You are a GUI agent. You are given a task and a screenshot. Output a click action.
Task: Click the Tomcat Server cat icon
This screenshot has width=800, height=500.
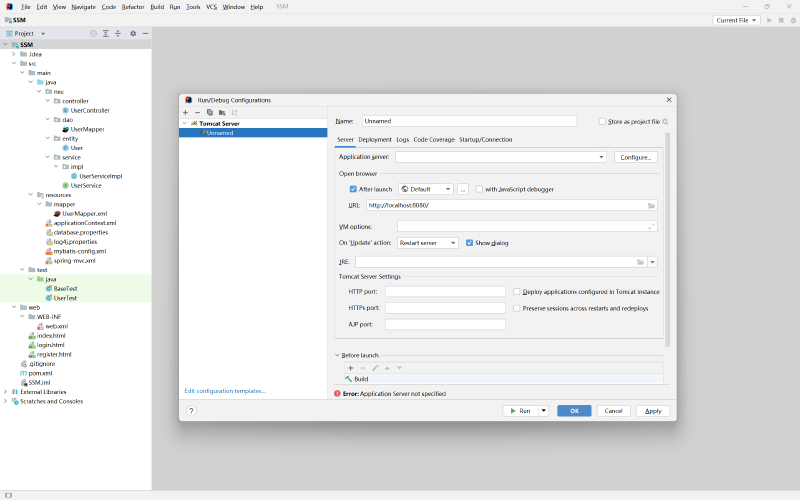[x=194, y=123]
